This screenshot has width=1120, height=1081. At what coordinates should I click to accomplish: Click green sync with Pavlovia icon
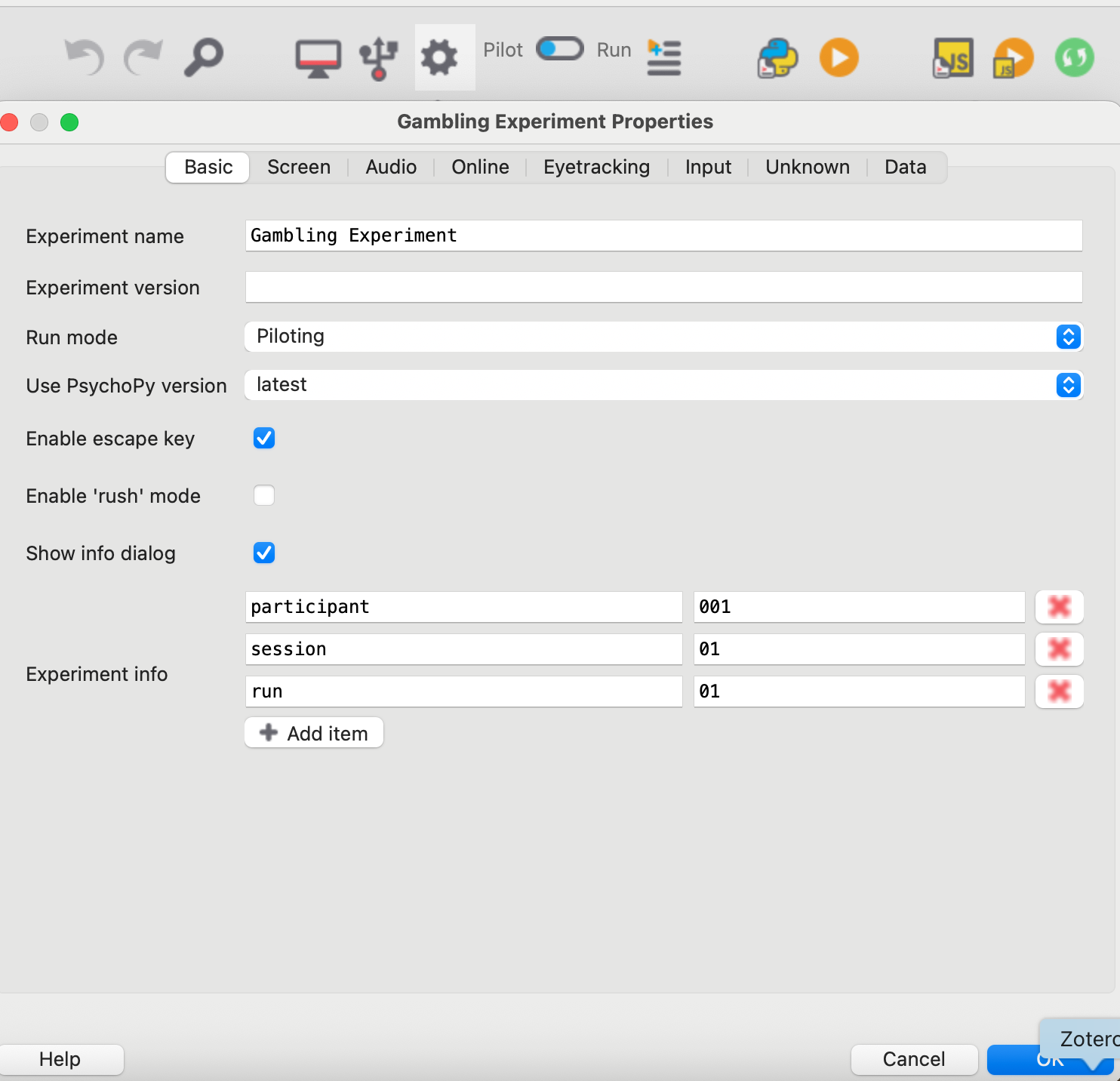tap(1075, 57)
